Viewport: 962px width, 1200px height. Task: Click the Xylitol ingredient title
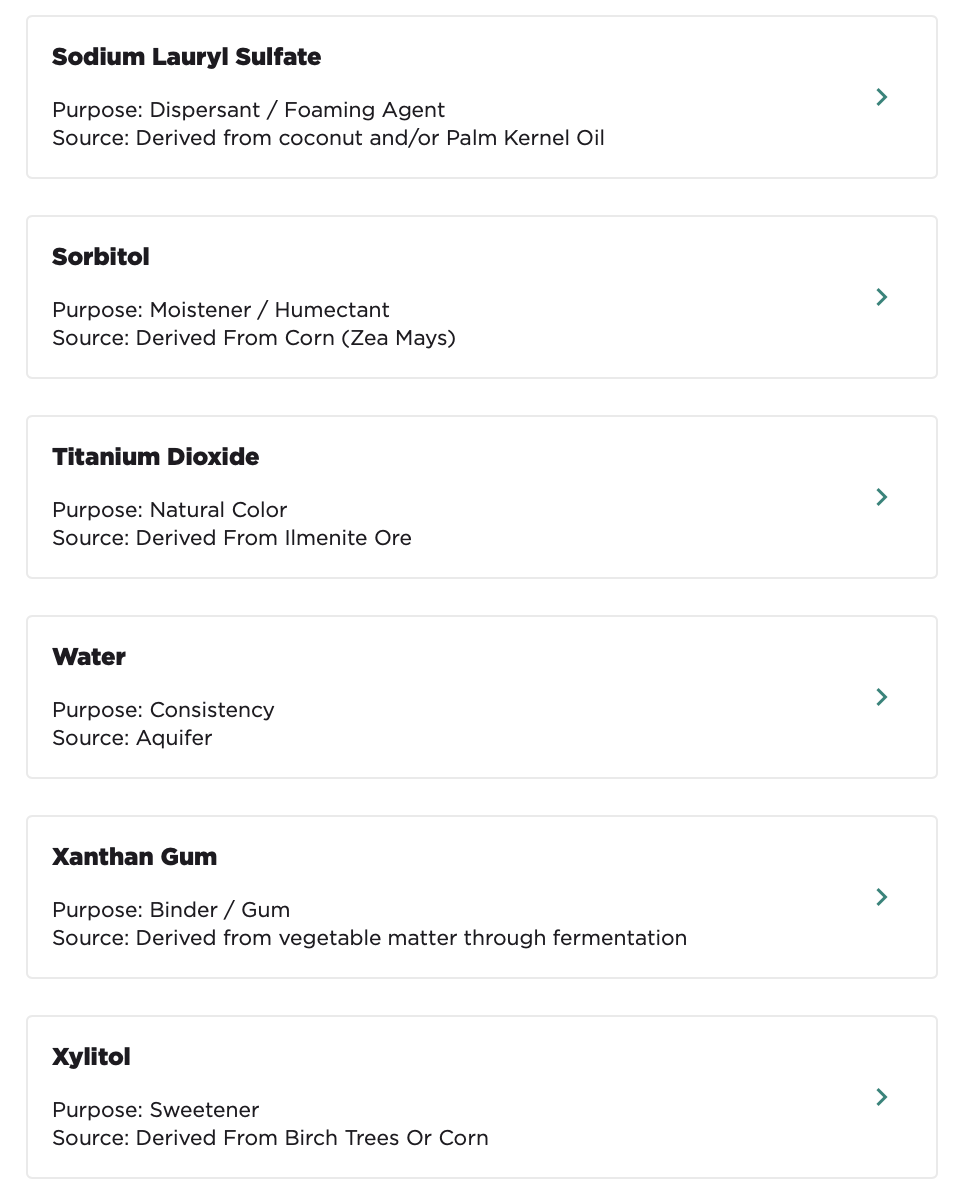pos(91,1057)
